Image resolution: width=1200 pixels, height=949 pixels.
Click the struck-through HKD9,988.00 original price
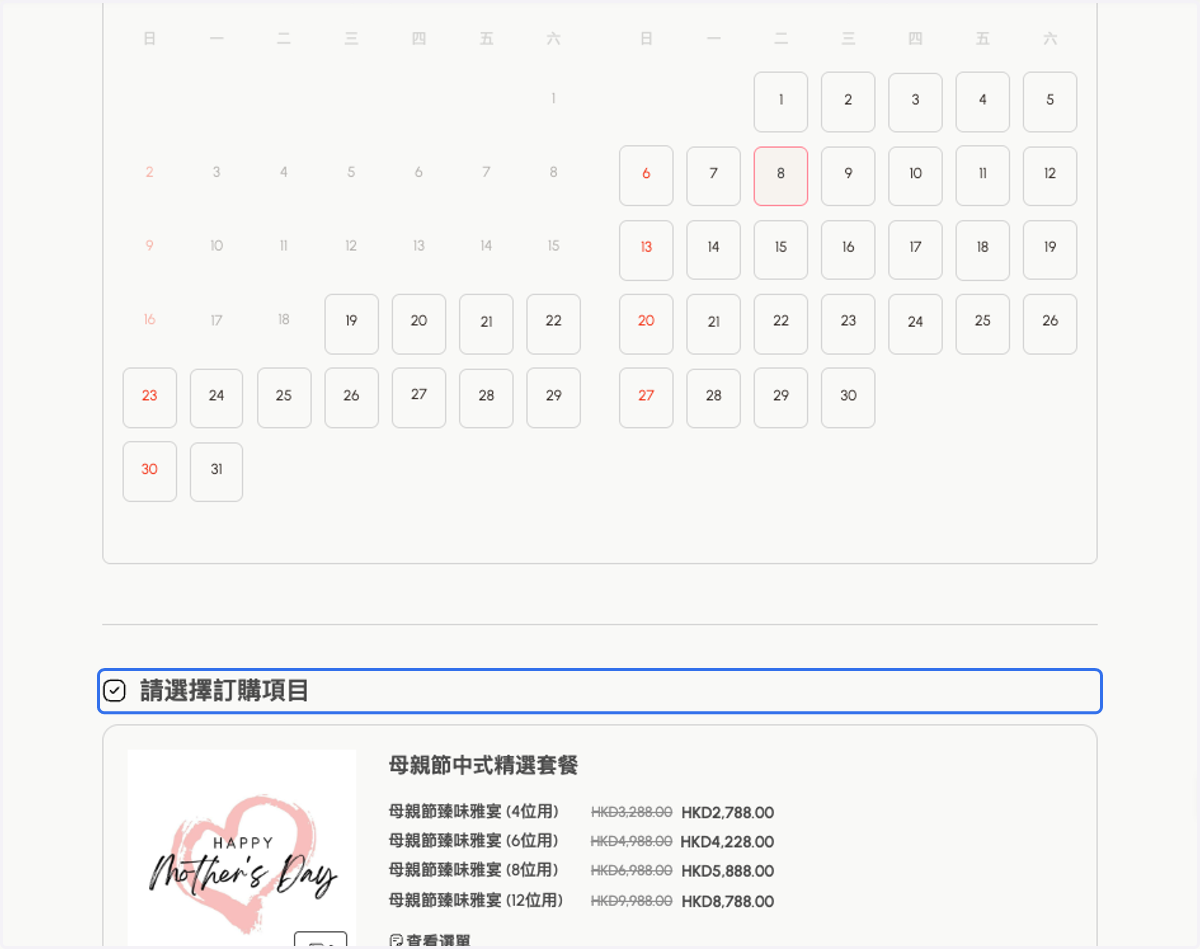[632, 900]
